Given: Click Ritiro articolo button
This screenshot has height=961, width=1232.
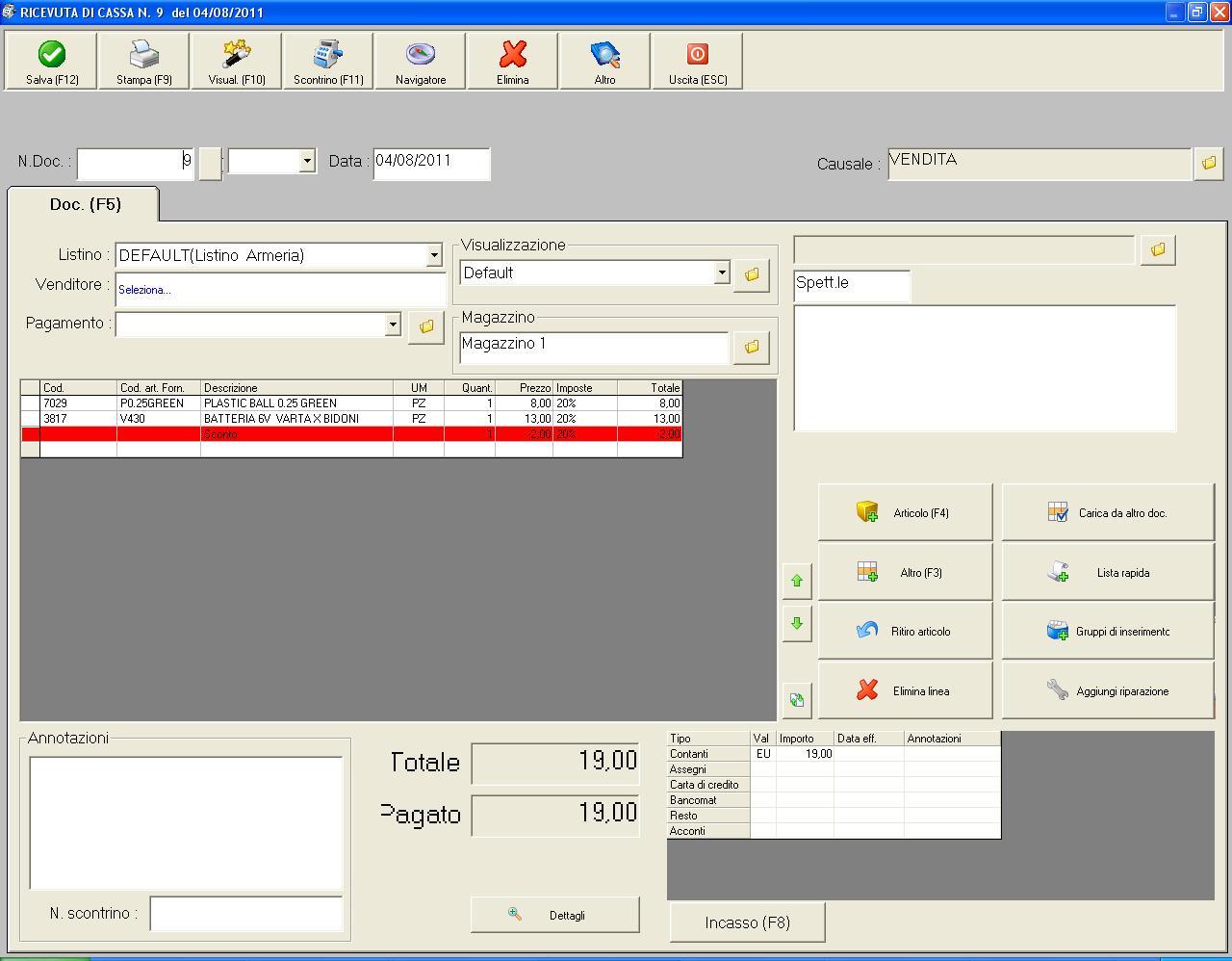Looking at the screenshot, I should [x=906, y=632].
